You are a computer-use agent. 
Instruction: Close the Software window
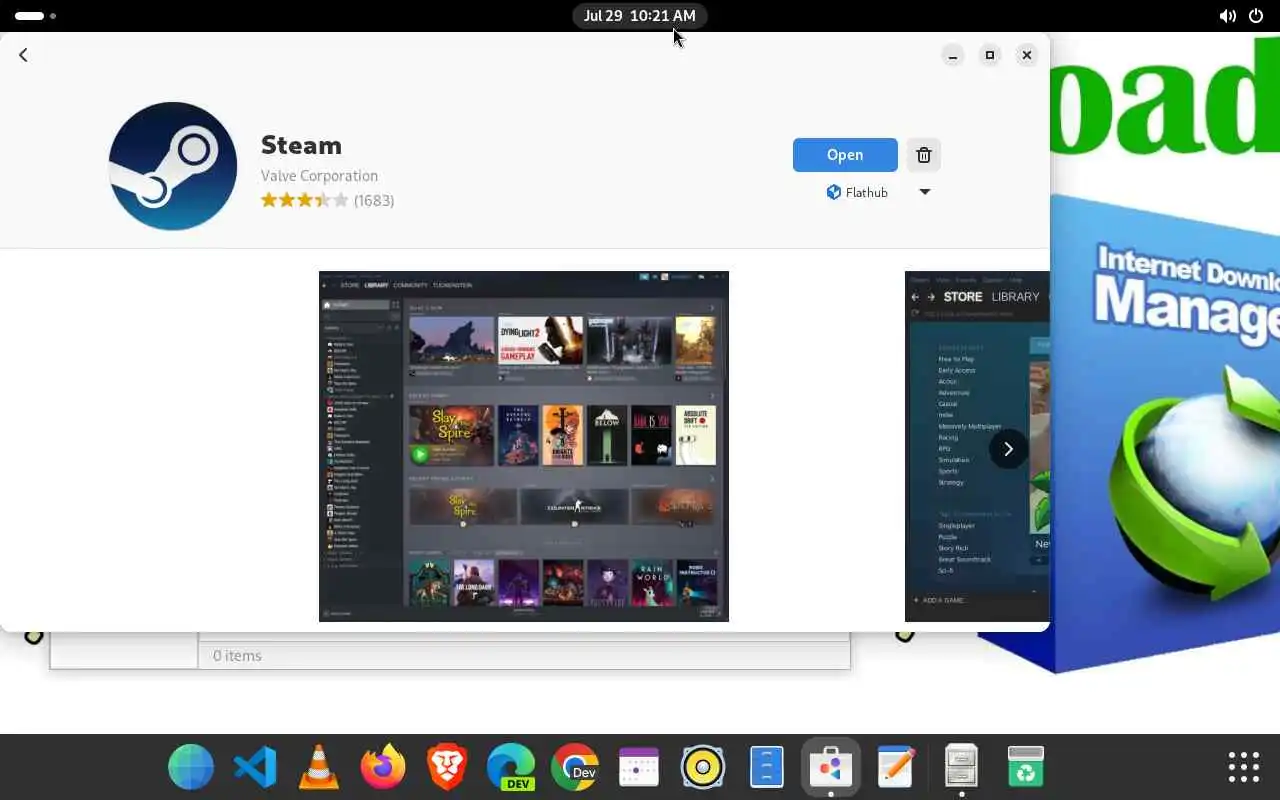(x=1027, y=55)
